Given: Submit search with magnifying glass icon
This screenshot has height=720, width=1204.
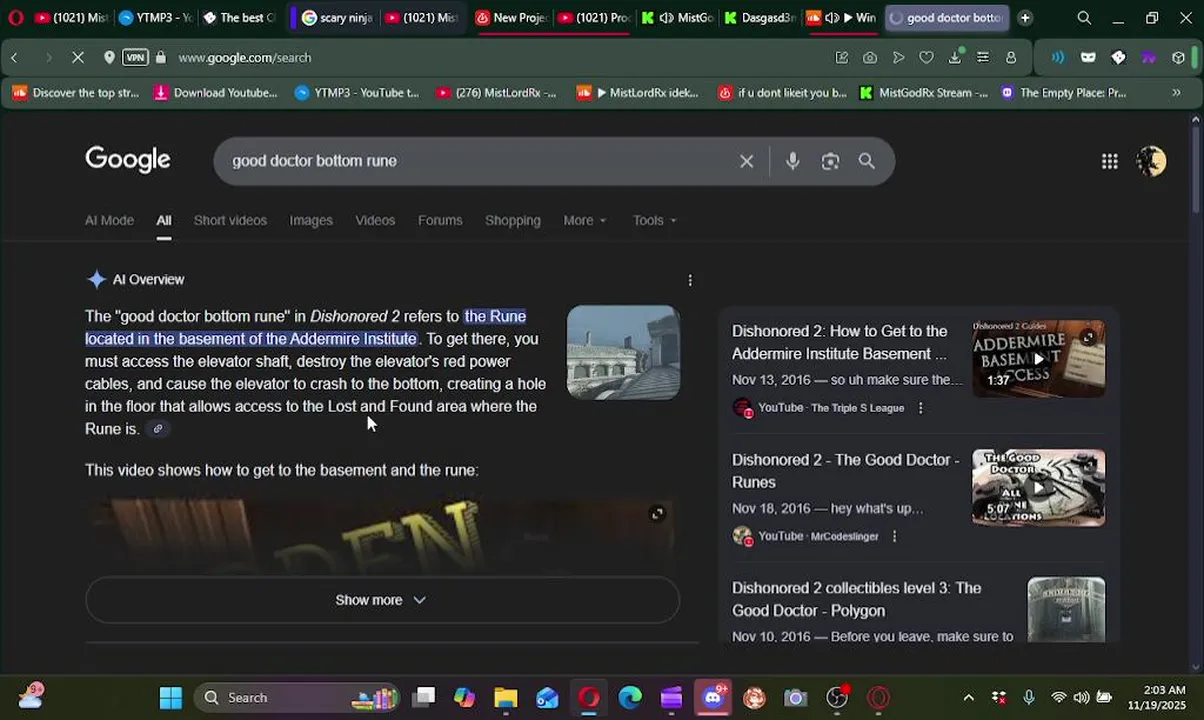Looking at the screenshot, I should [867, 161].
